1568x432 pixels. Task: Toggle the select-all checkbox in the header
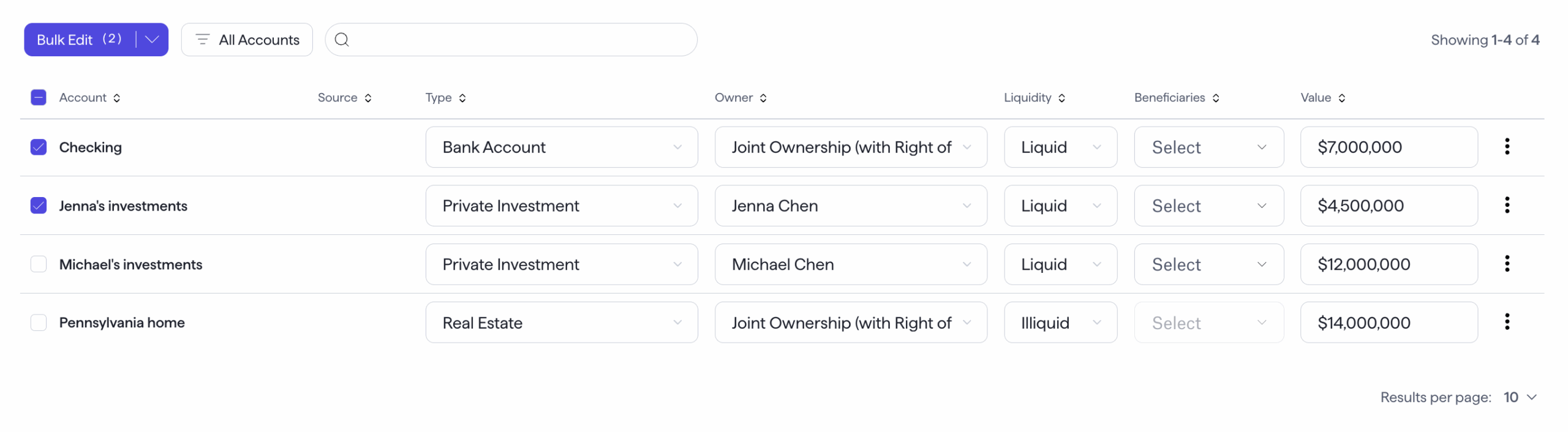(x=39, y=98)
